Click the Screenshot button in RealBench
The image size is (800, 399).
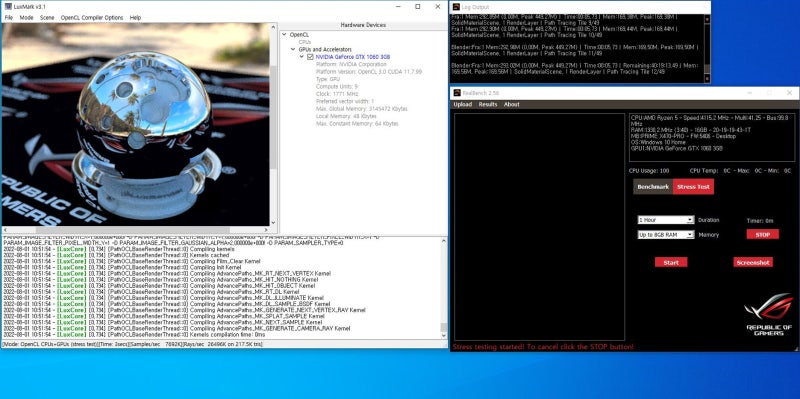point(753,262)
